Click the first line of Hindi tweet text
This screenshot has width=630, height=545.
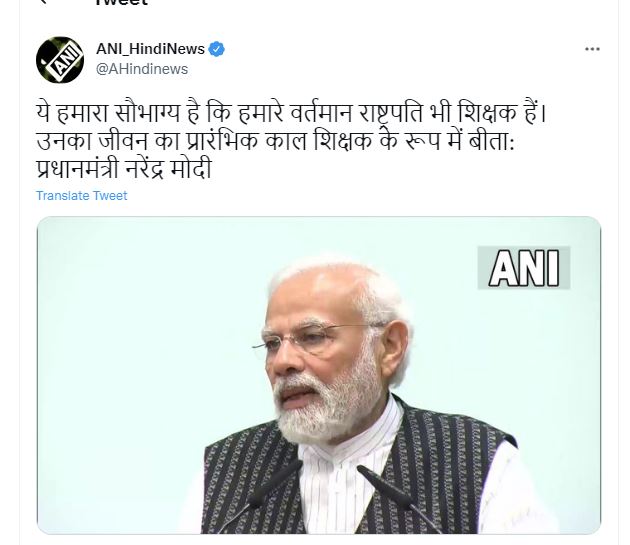click(292, 113)
